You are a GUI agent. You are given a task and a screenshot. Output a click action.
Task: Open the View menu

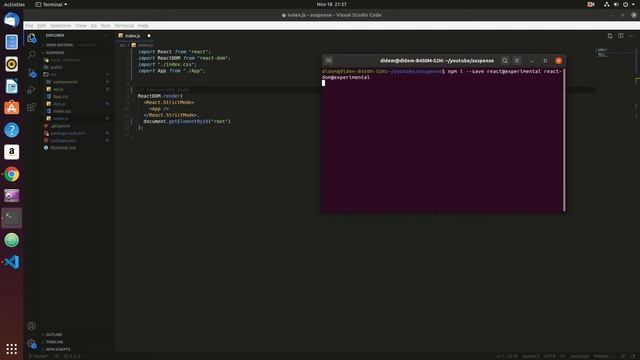tap(80, 25)
